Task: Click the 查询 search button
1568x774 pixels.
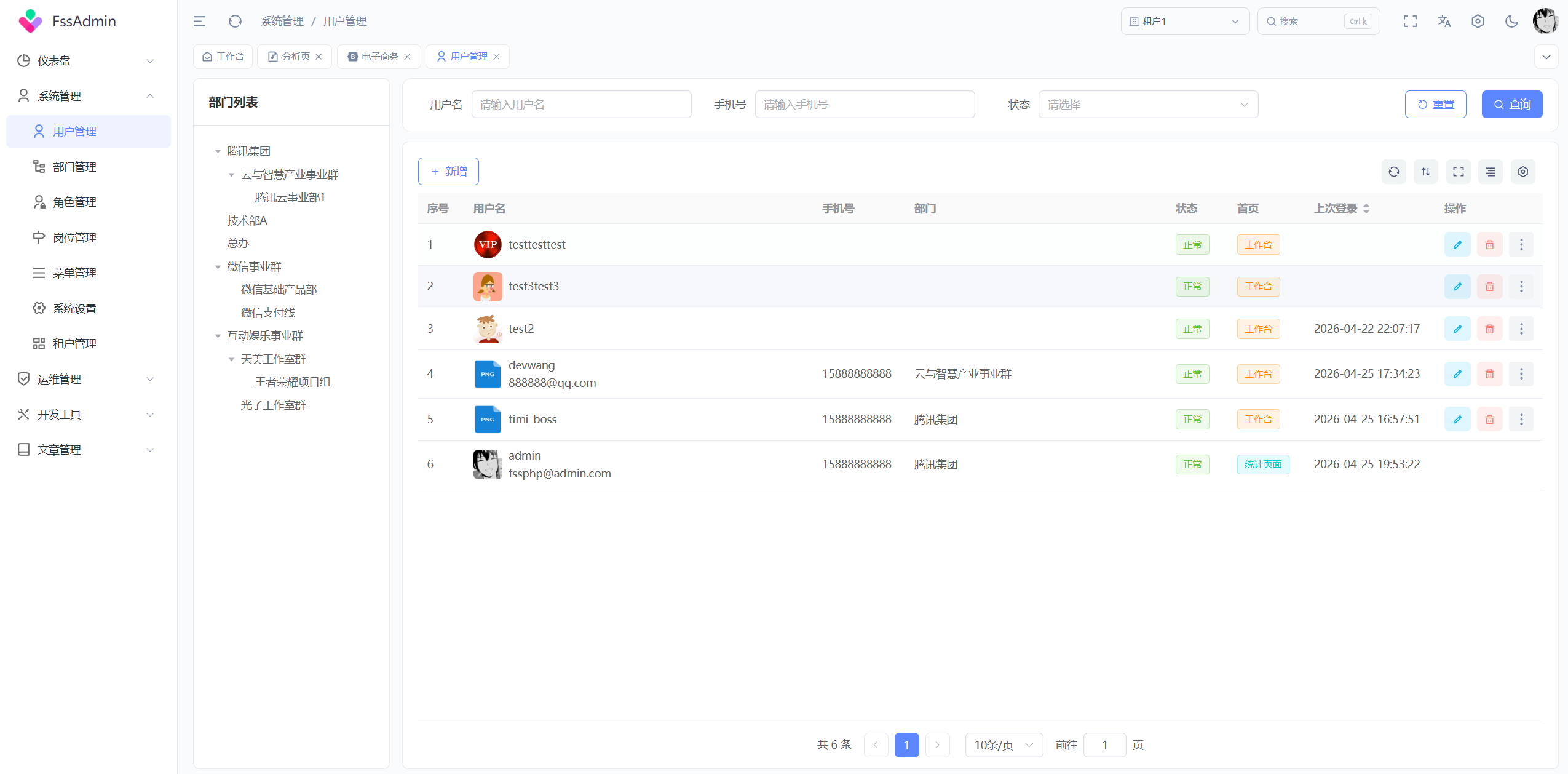Action: pos(1511,105)
